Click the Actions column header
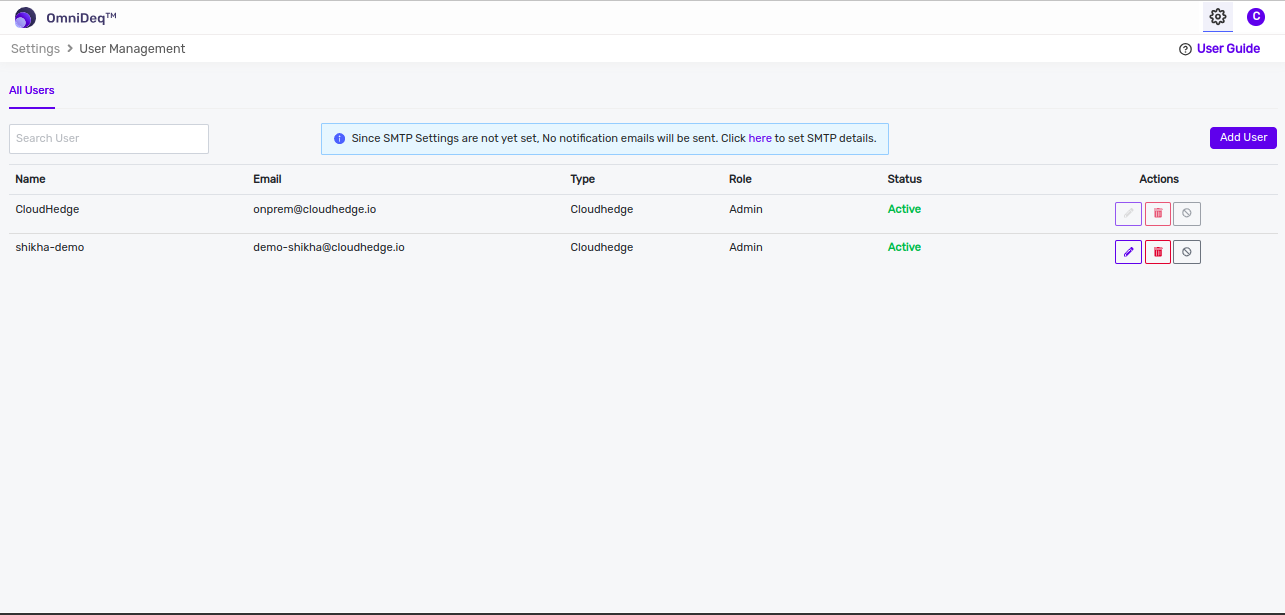This screenshot has height=615, width=1285. click(x=1159, y=180)
